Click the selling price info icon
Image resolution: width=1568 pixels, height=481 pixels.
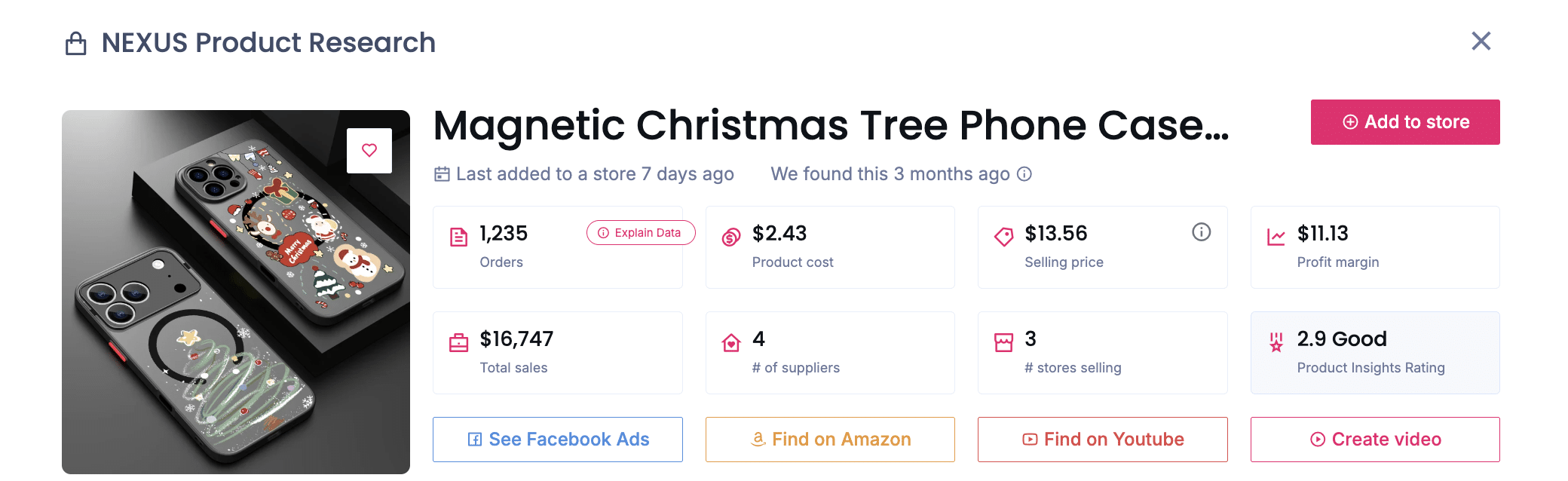coord(1201,232)
